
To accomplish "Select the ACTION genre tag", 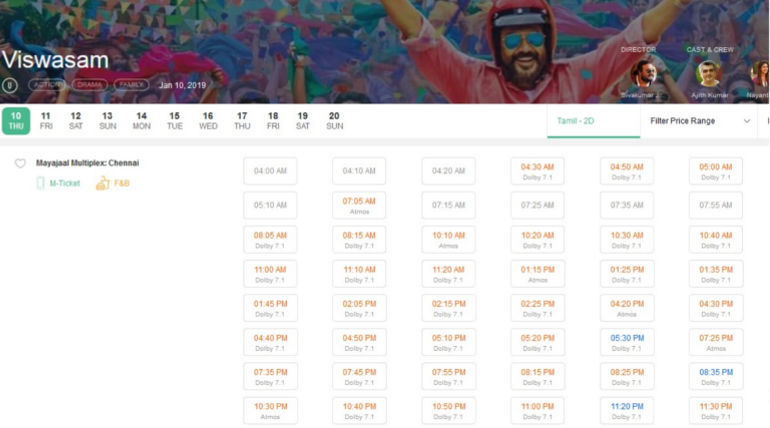I will (45, 86).
